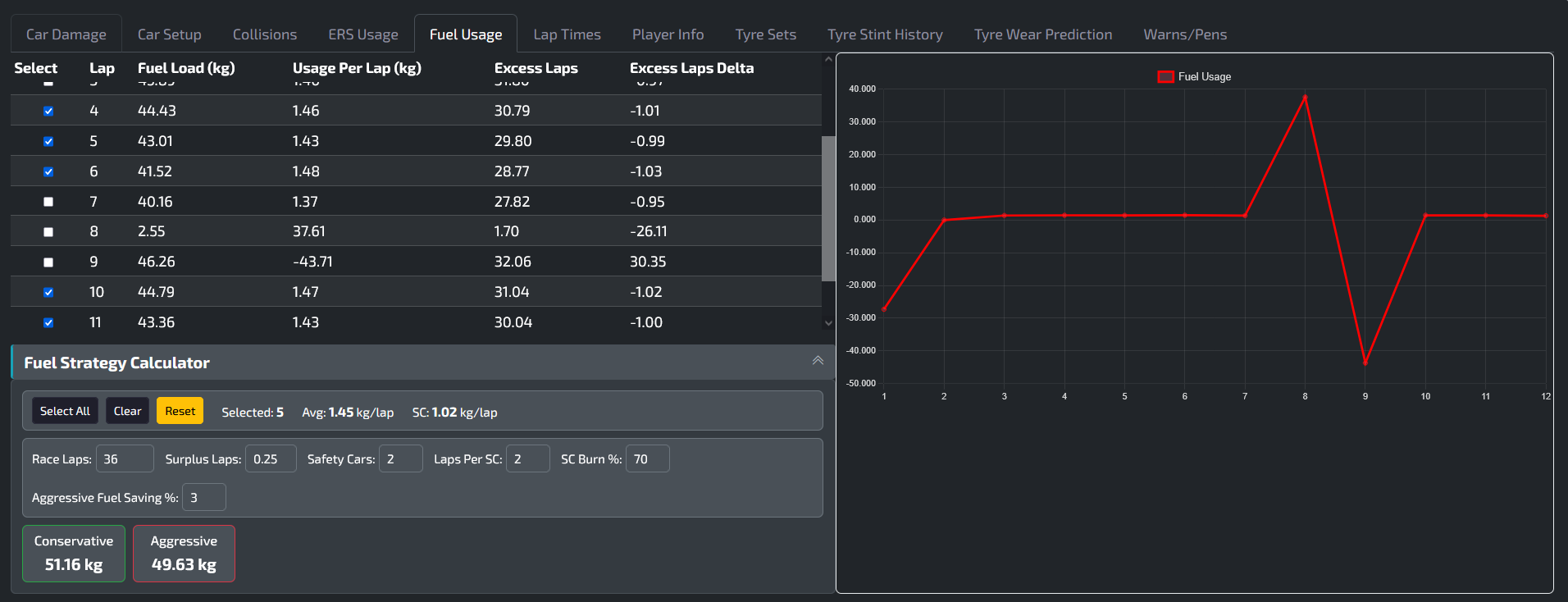Click the Excess Laps column header
The height and width of the screenshot is (602, 1568).
pos(536,68)
